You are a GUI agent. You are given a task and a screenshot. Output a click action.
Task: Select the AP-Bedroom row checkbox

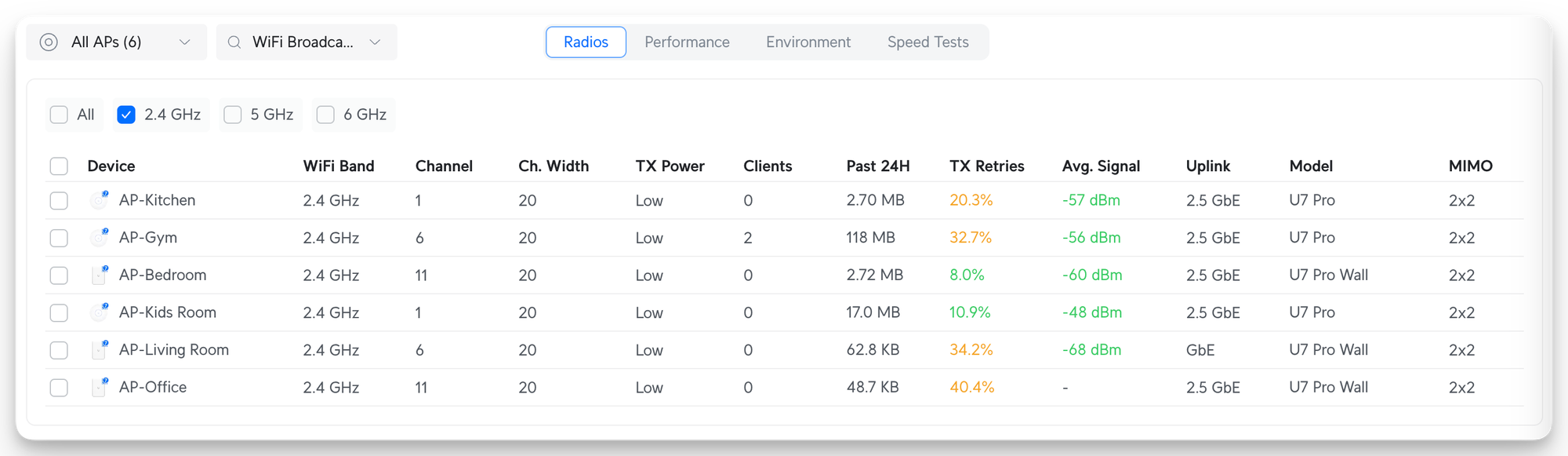point(59,275)
